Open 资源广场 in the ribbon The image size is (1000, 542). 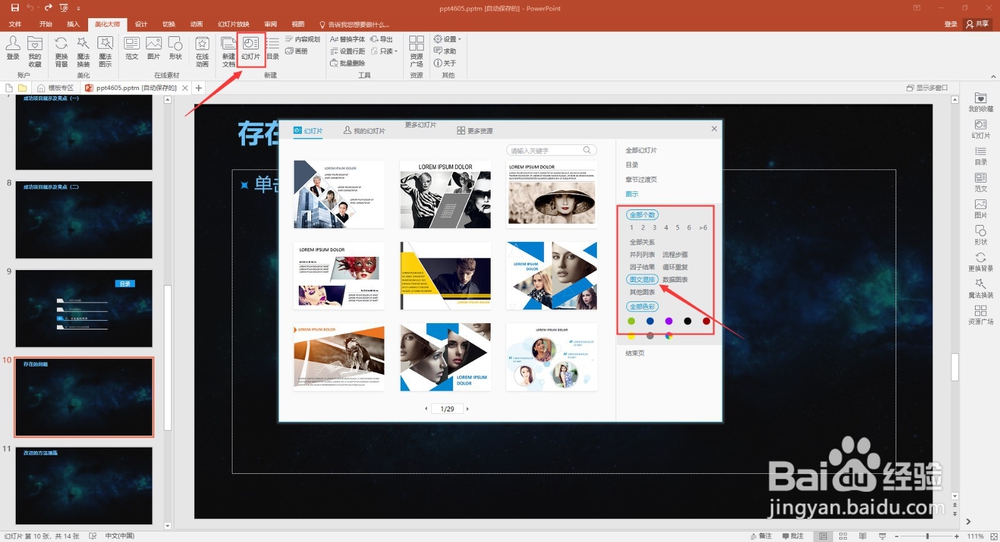[x=416, y=51]
